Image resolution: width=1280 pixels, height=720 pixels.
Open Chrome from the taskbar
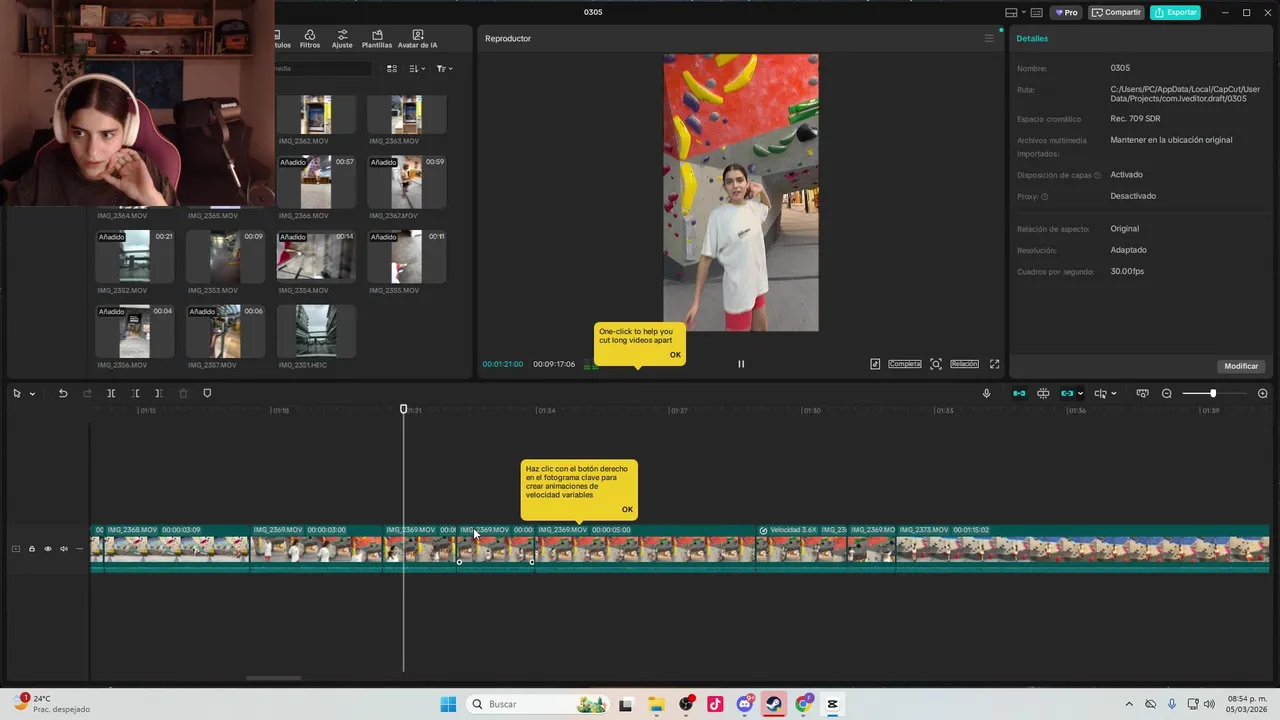803,704
